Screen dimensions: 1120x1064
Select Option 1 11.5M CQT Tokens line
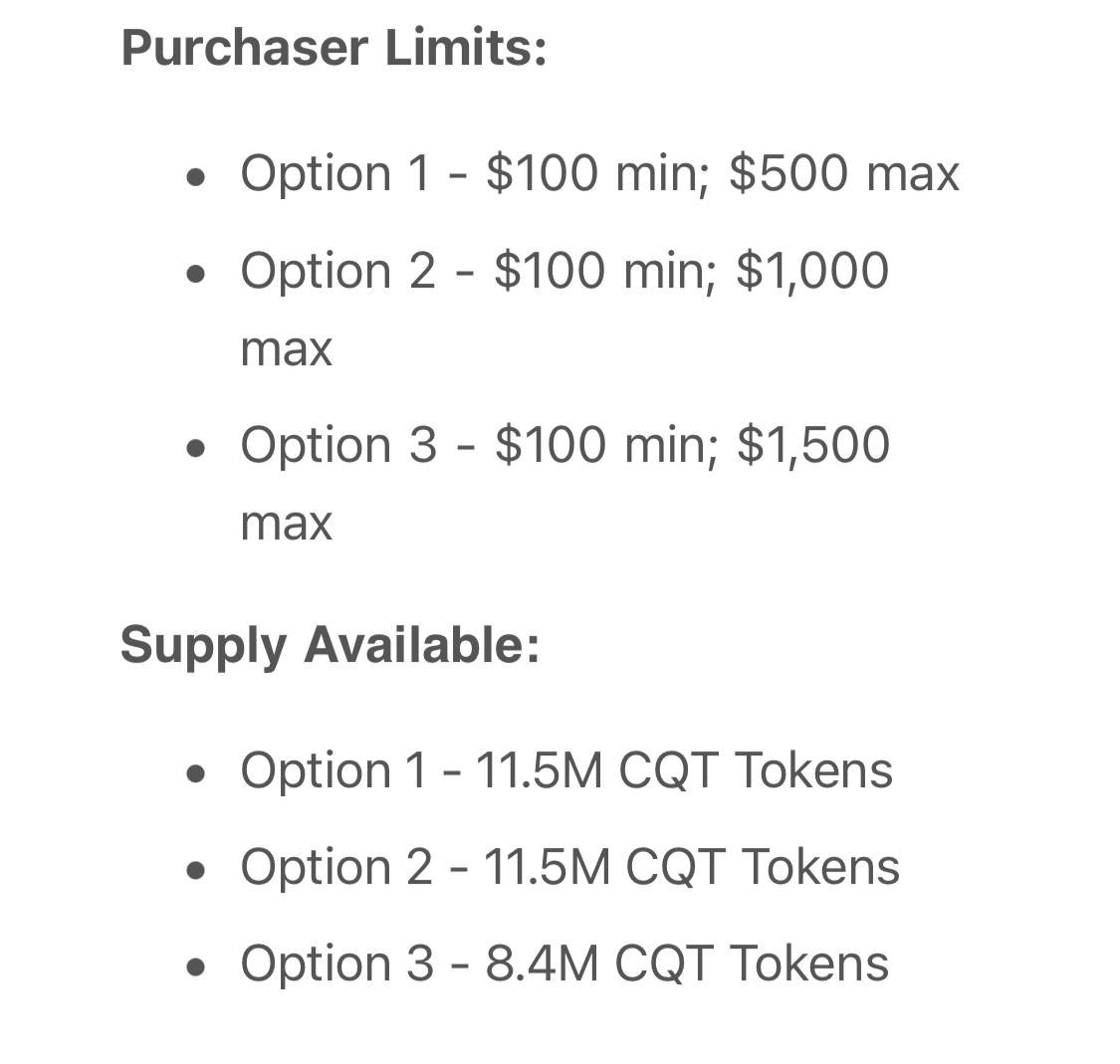[566, 770]
